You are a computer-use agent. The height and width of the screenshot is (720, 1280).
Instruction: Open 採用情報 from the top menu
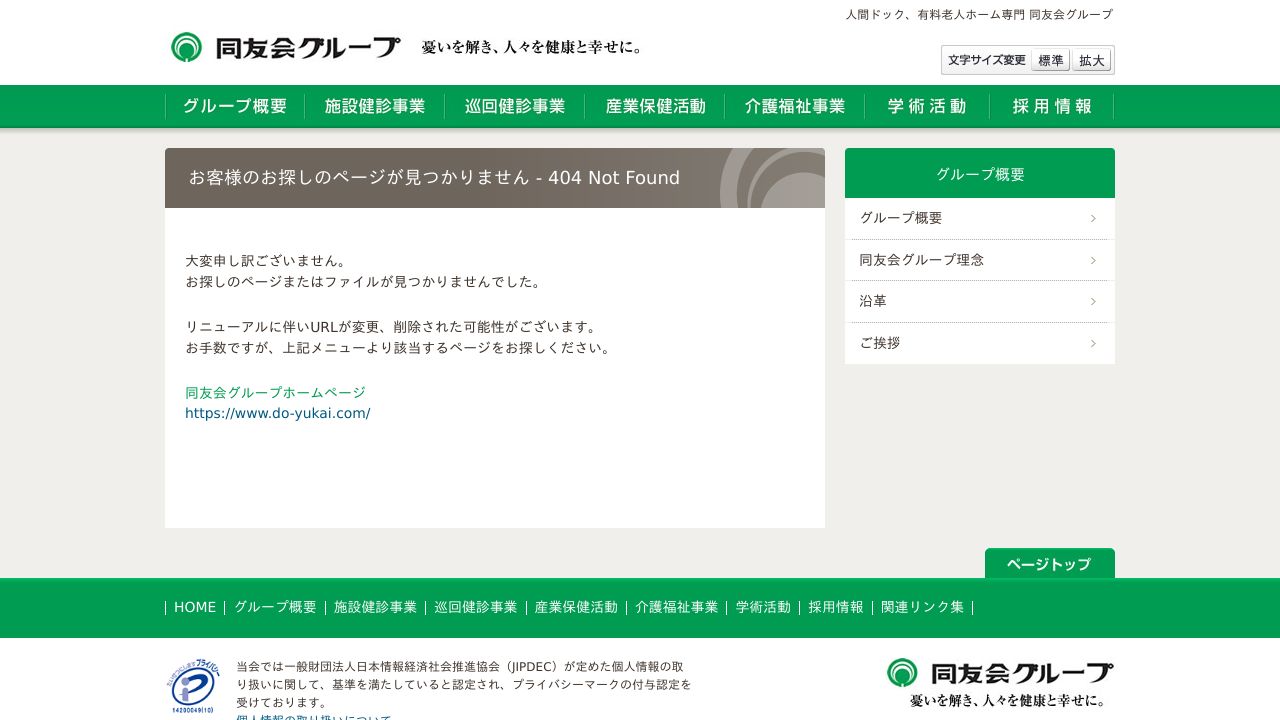pyautogui.click(x=1051, y=106)
